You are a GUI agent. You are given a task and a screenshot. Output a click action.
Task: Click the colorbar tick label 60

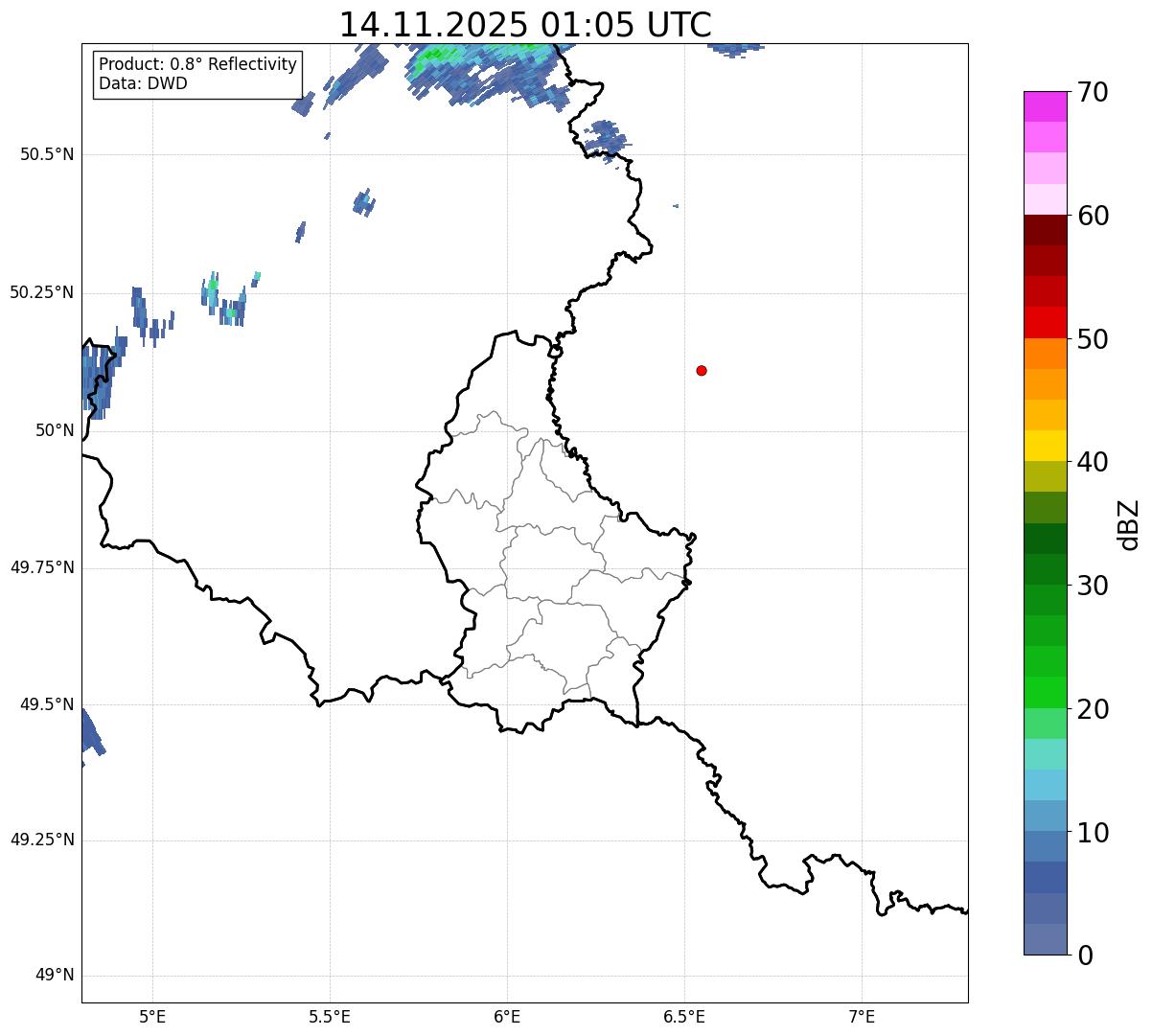[x=1093, y=216]
